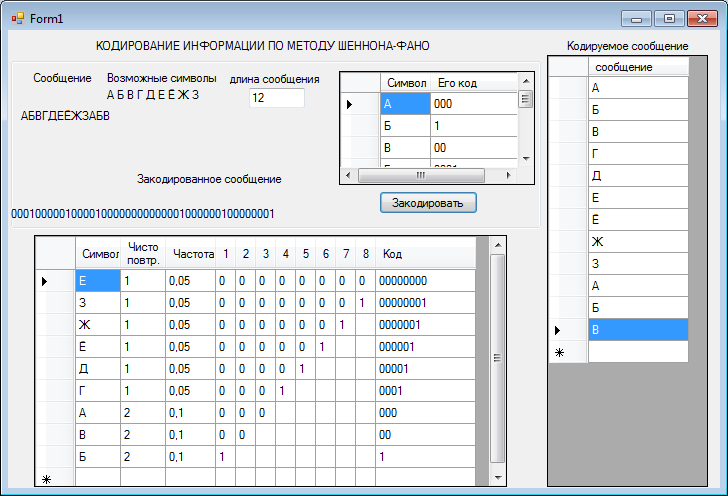728x496 pixels.
Task: Select code cell 00 next to symbol В
Action: point(474,148)
